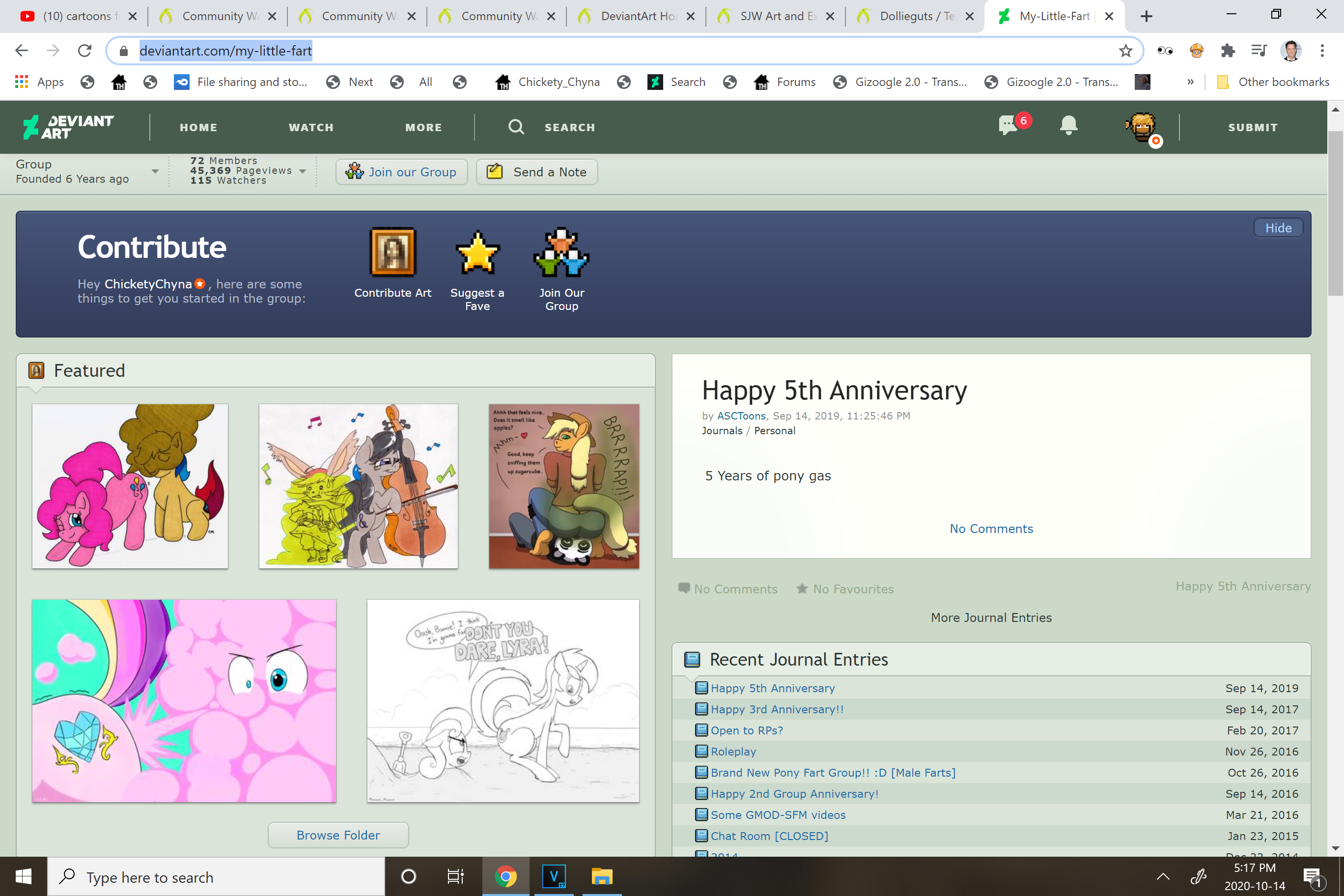
Task: Open the pink cloud featured thumbnail
Action: [184, 700]
